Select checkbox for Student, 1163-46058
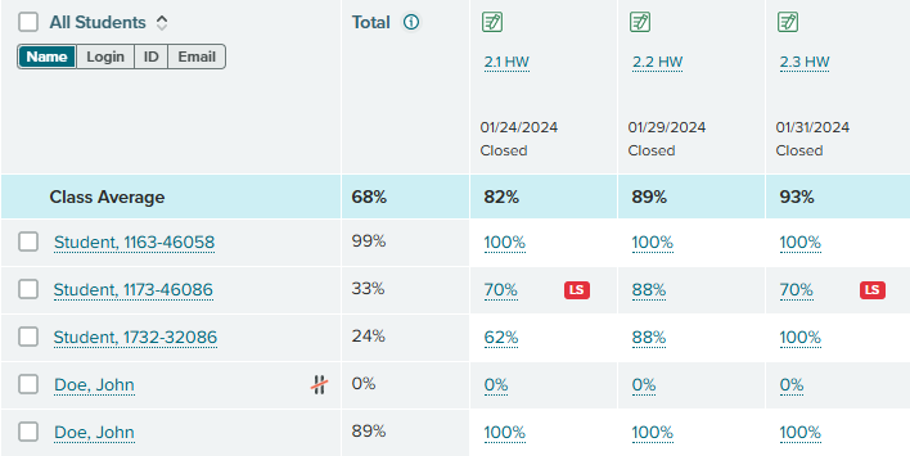This screenshot has width=910, height=456. [x=28, y=242]
